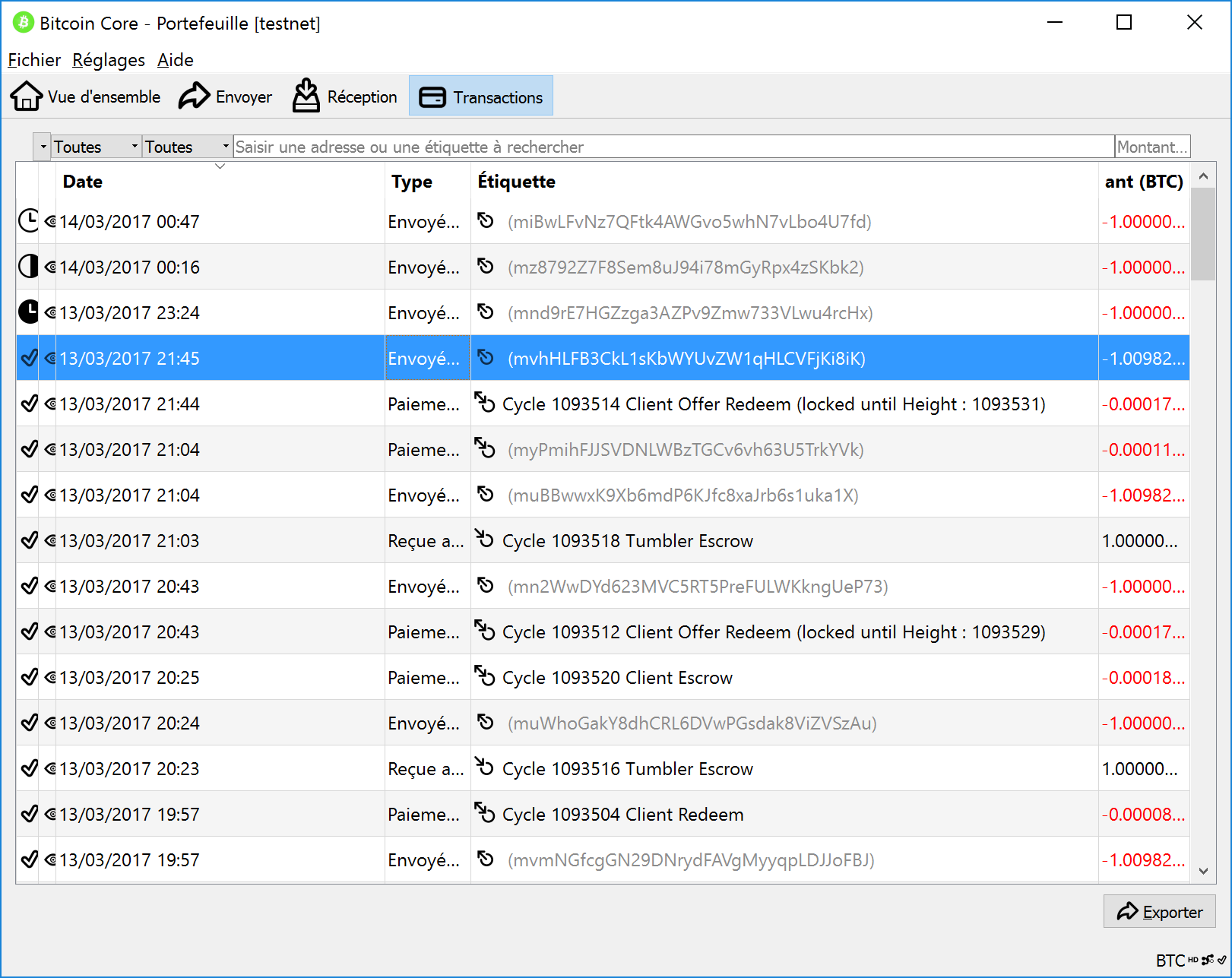Click the date 14/03/2017 00:16
Viewport: 1232px width, 978px height.
coord(129,267)
